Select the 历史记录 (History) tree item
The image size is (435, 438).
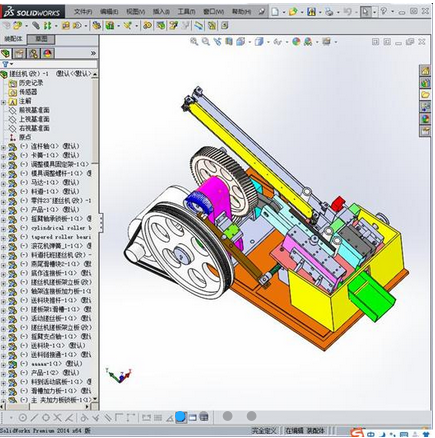click(x=31, y=83)
